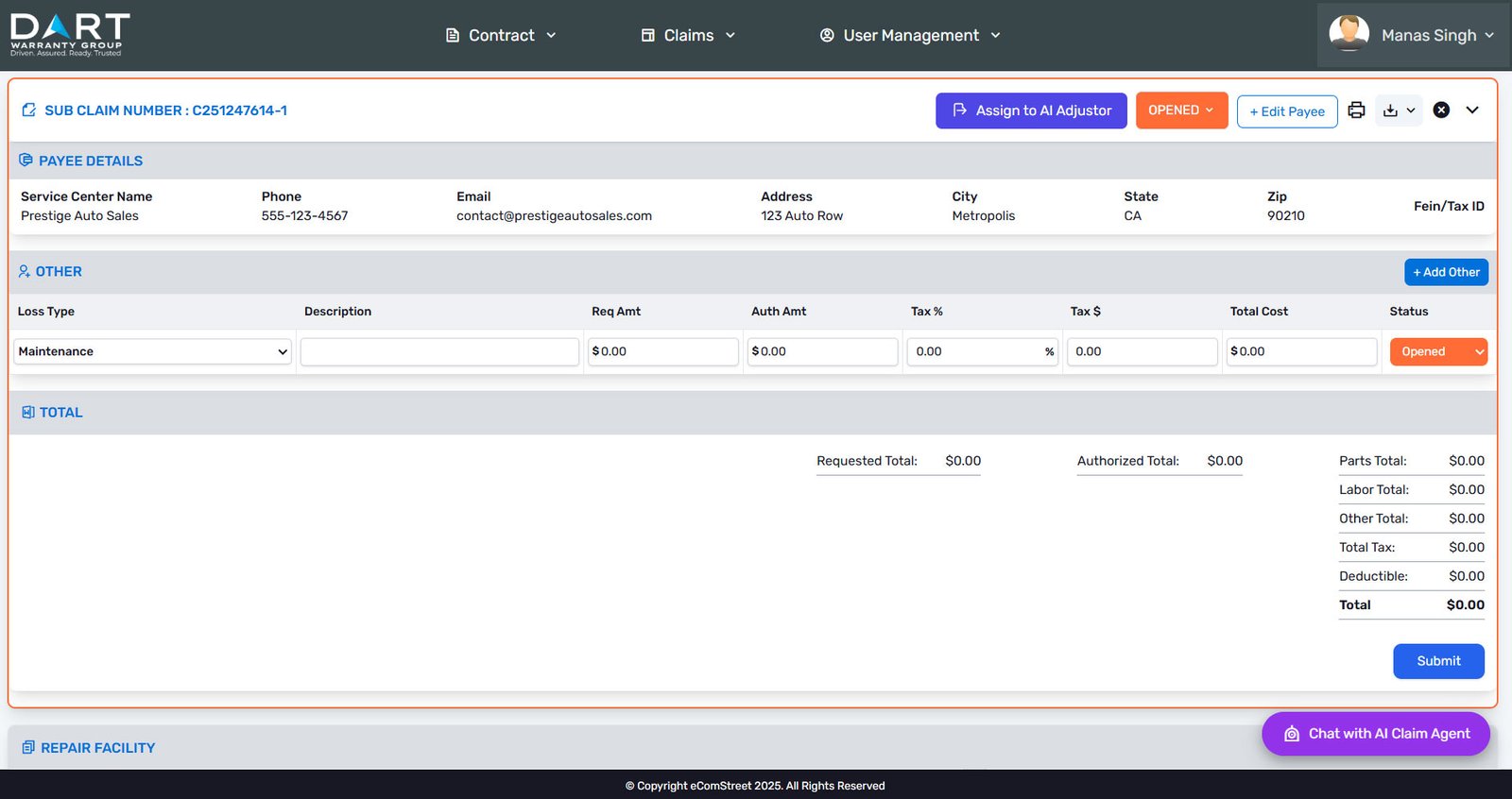
Task: Open the OPENED claim status dropdown
Action: click(x=1181, y=110)
